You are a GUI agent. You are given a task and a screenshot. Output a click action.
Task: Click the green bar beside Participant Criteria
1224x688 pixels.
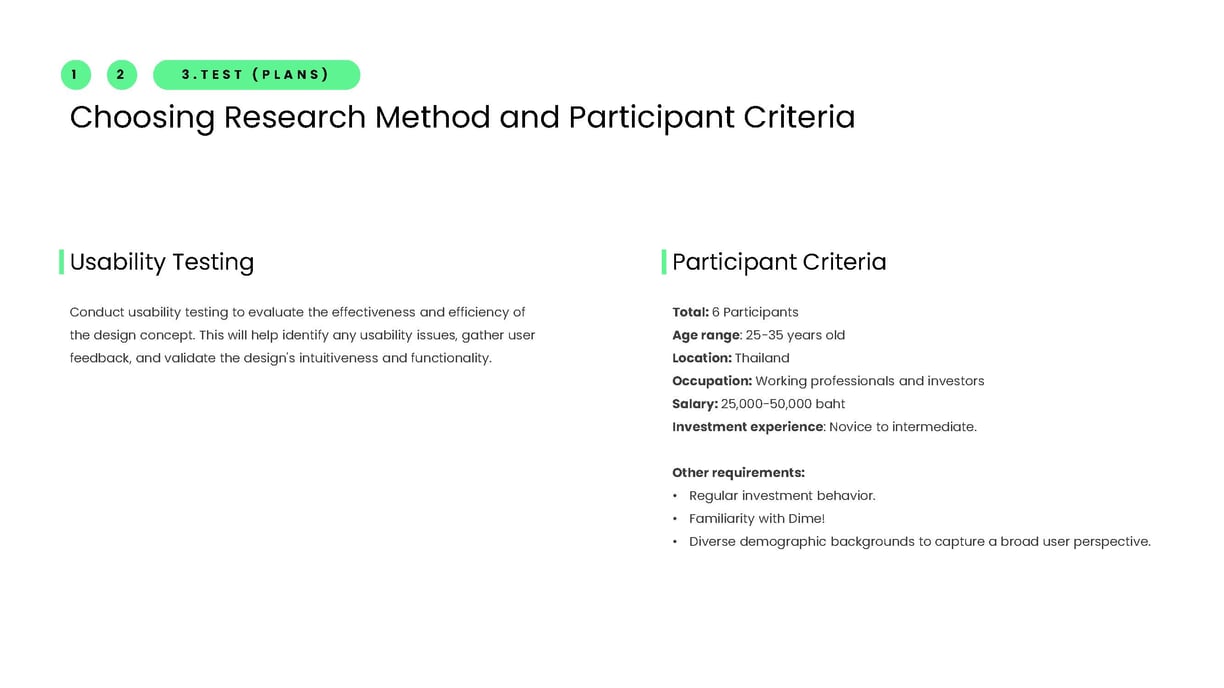664,262
